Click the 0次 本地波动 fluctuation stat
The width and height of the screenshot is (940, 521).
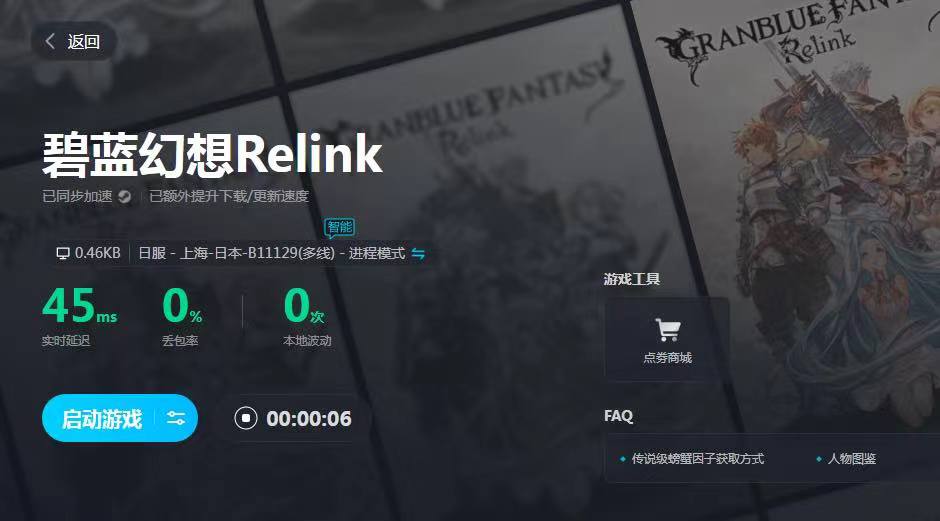click(x=307, y=317)
